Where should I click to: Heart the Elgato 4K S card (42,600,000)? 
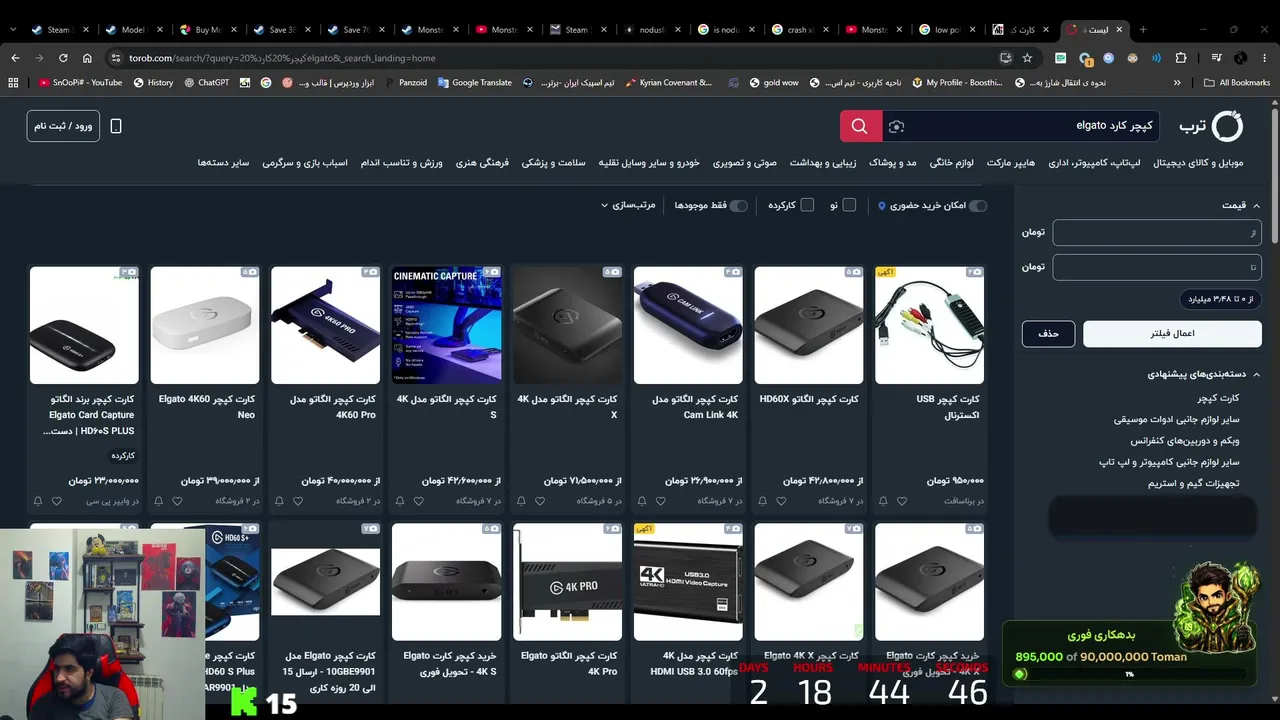[x=419, y=501]
